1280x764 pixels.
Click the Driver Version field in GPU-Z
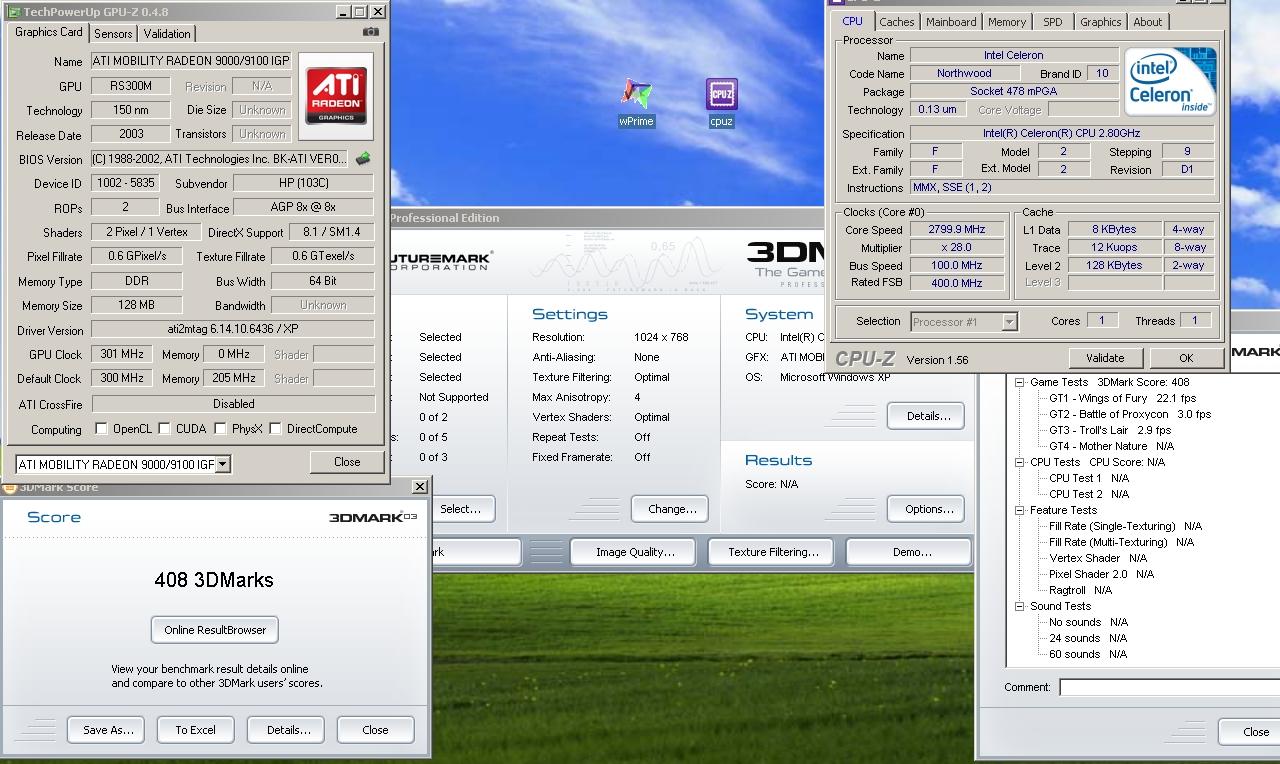[233, 329]
